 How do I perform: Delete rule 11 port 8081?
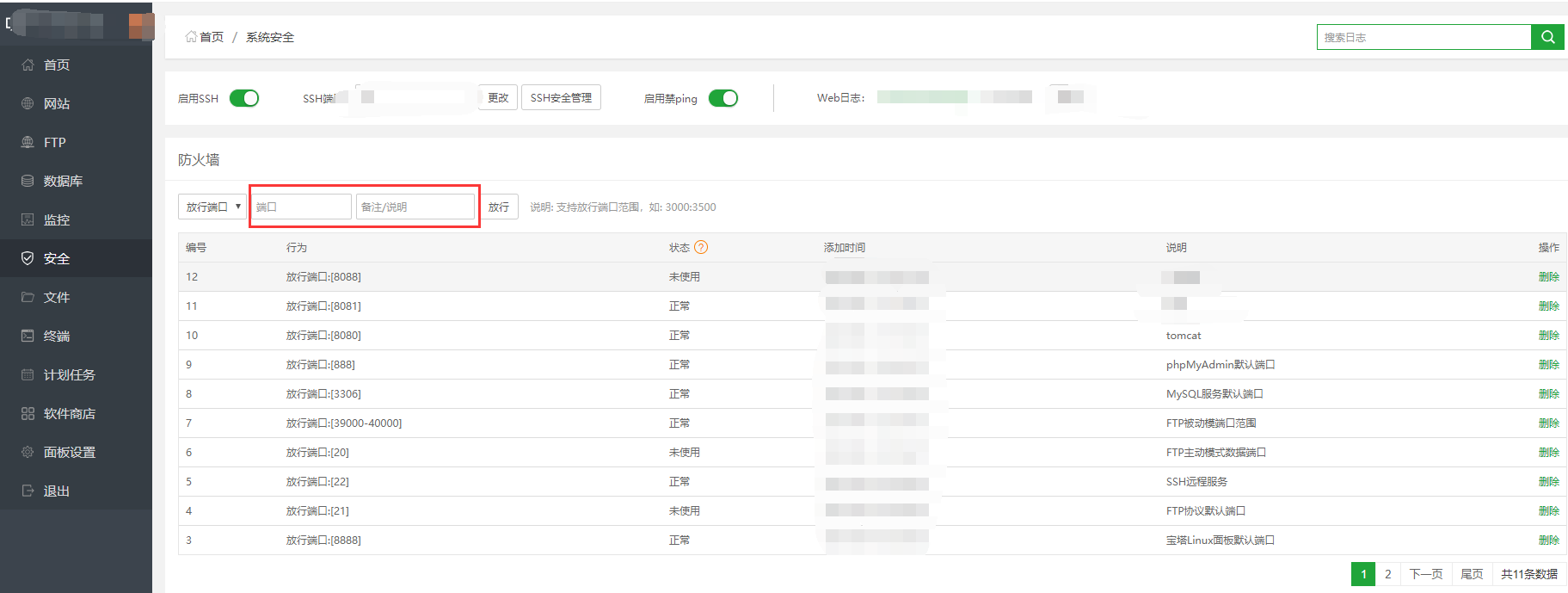click(x=1548, y=306)
